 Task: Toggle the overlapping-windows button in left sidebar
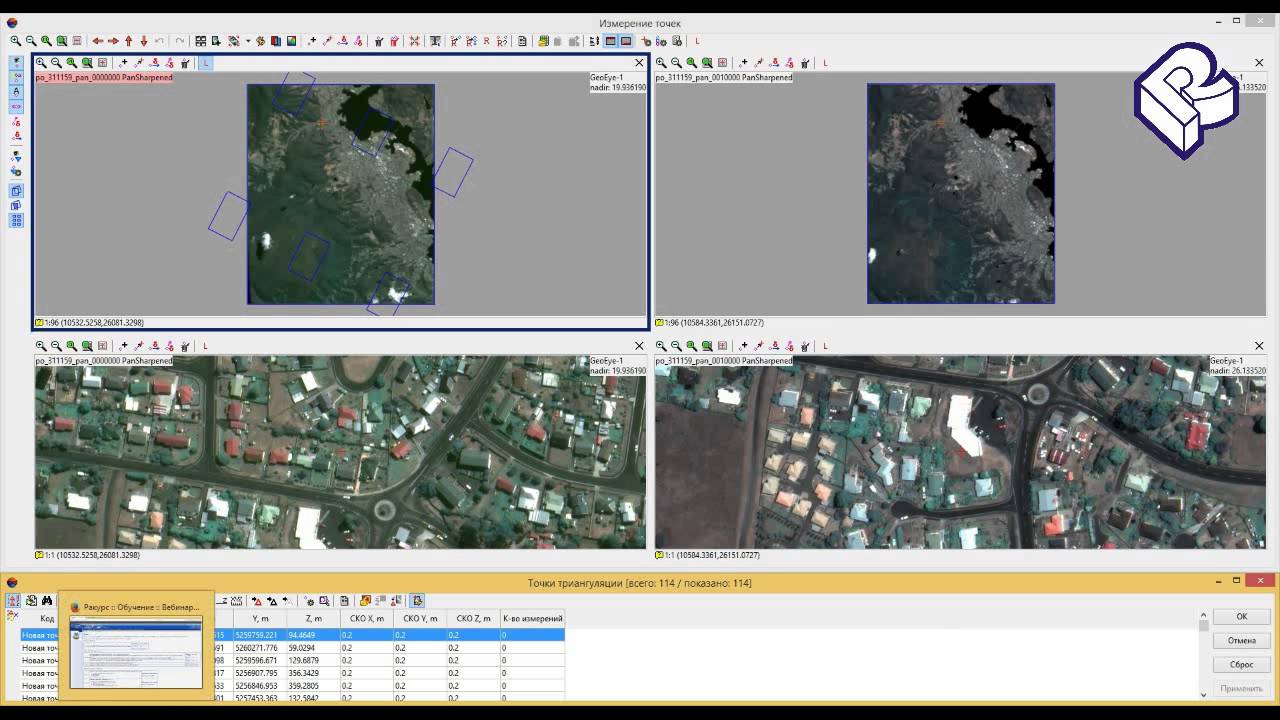click(16, 190)
